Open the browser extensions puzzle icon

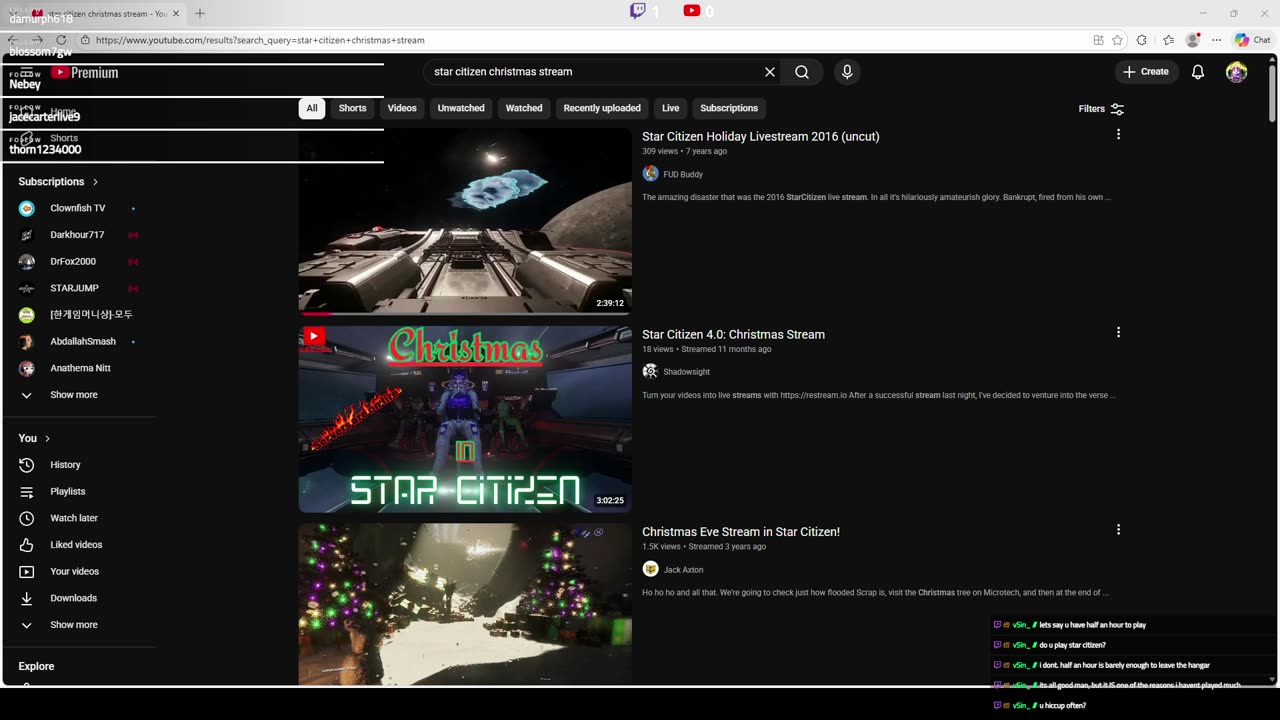click(1142, 40)
